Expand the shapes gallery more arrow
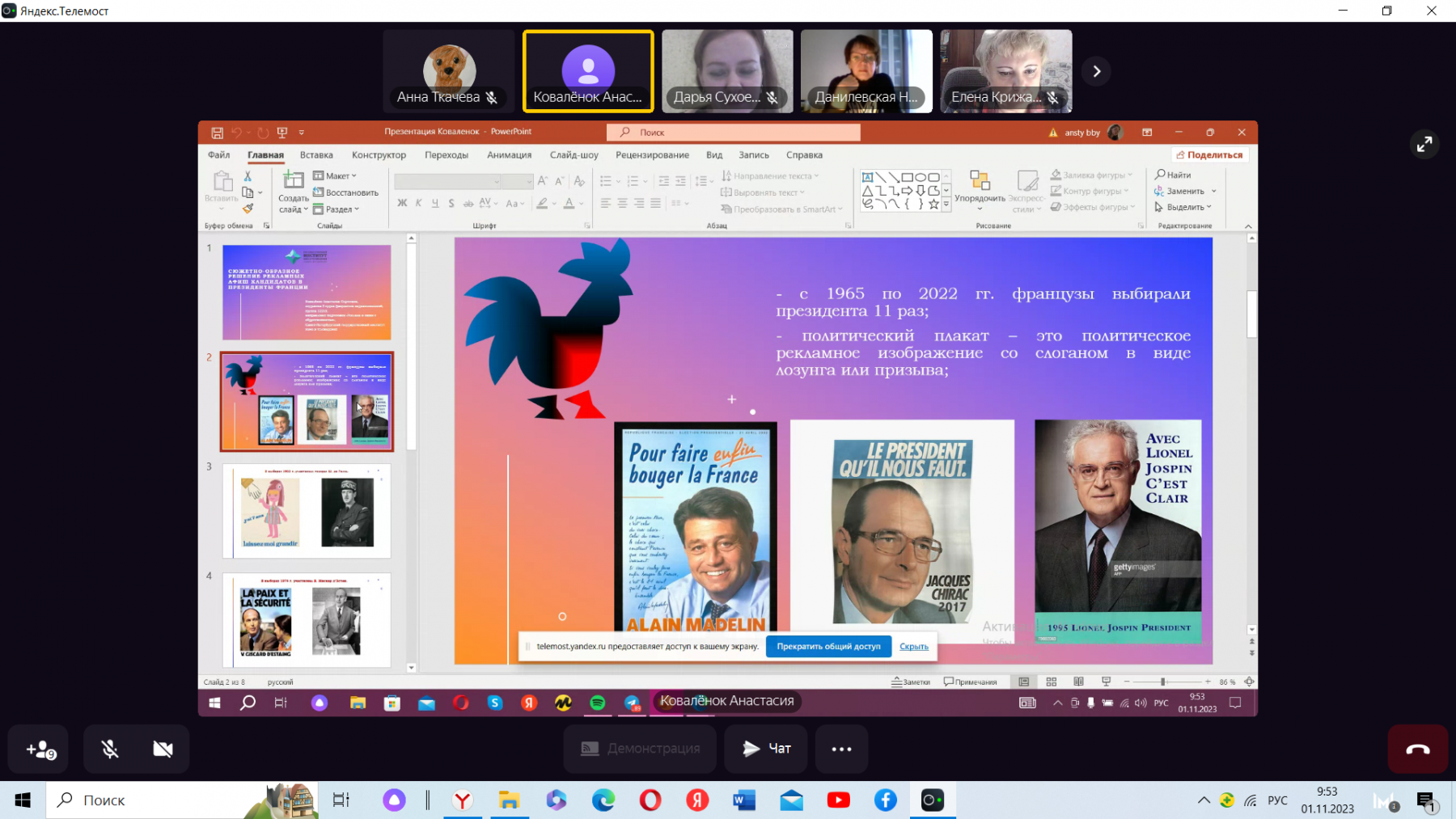 [946, 205]
